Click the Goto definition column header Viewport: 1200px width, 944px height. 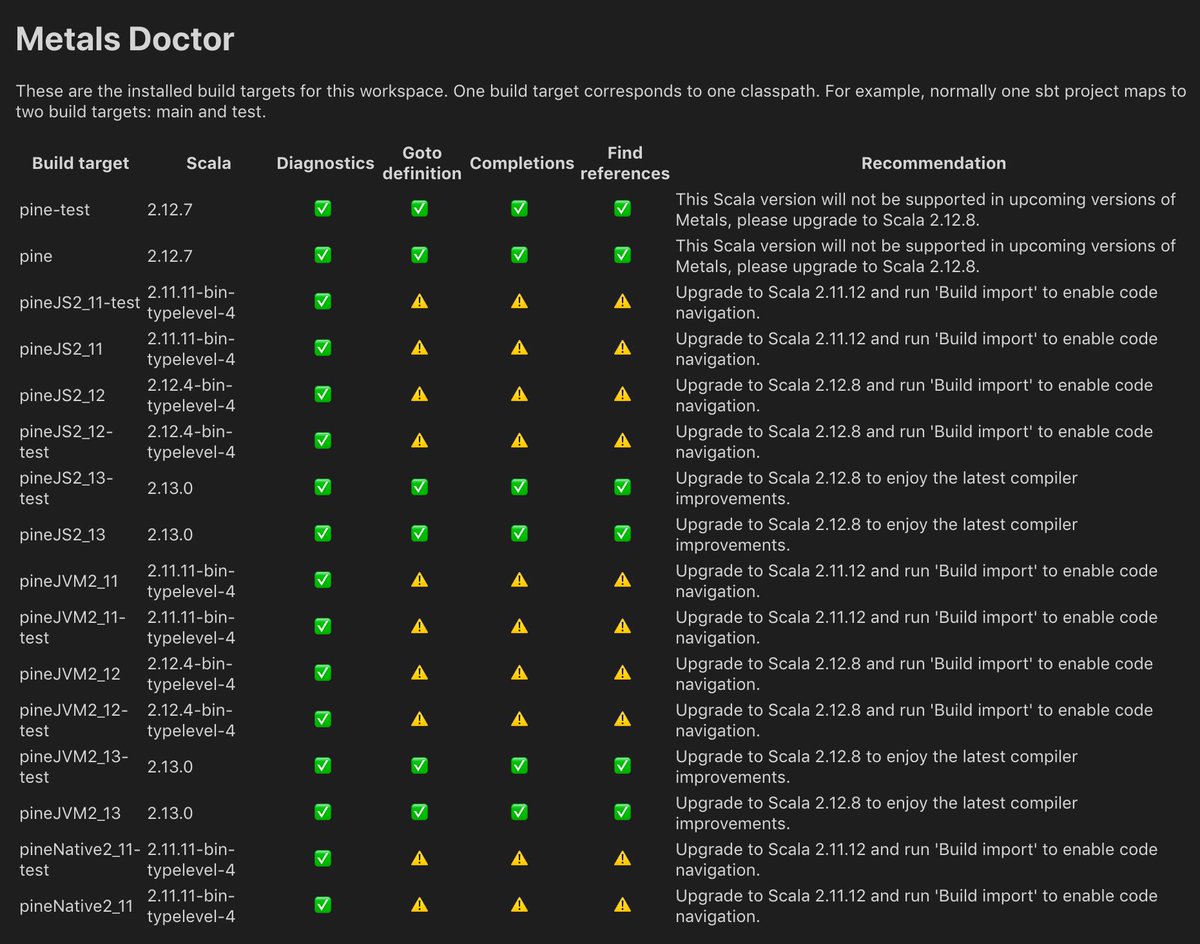tap(422, 163)
